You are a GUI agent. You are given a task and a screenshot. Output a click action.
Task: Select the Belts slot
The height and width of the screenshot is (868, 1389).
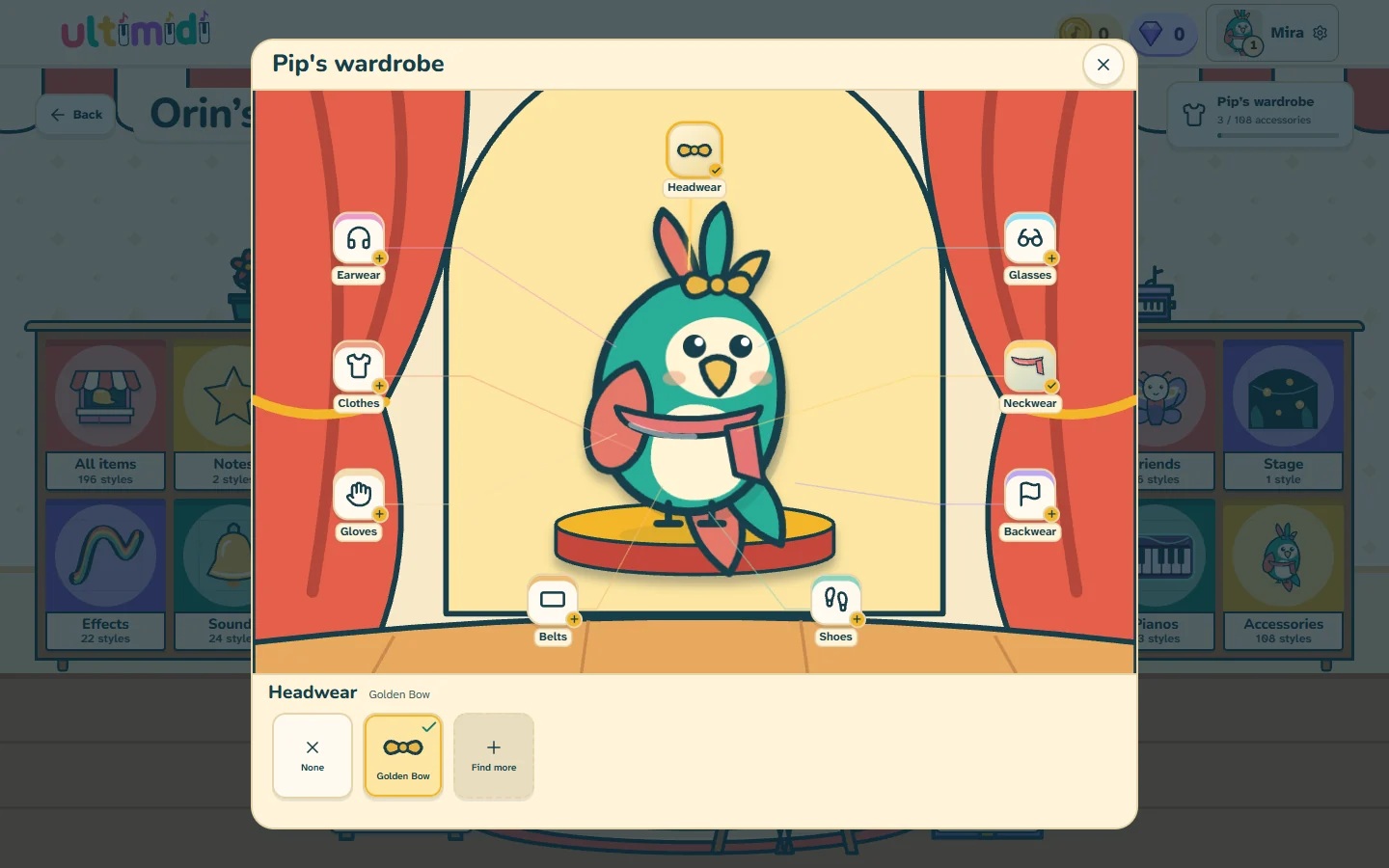(553, 600)
